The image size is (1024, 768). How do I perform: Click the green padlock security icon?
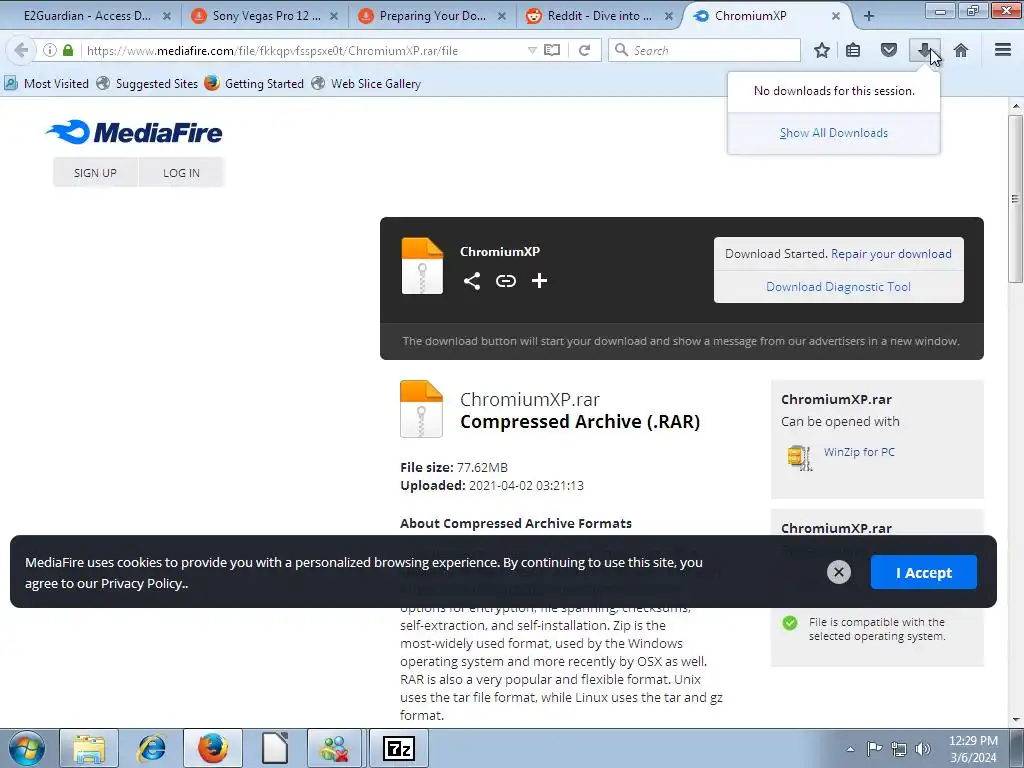[68, 50]
